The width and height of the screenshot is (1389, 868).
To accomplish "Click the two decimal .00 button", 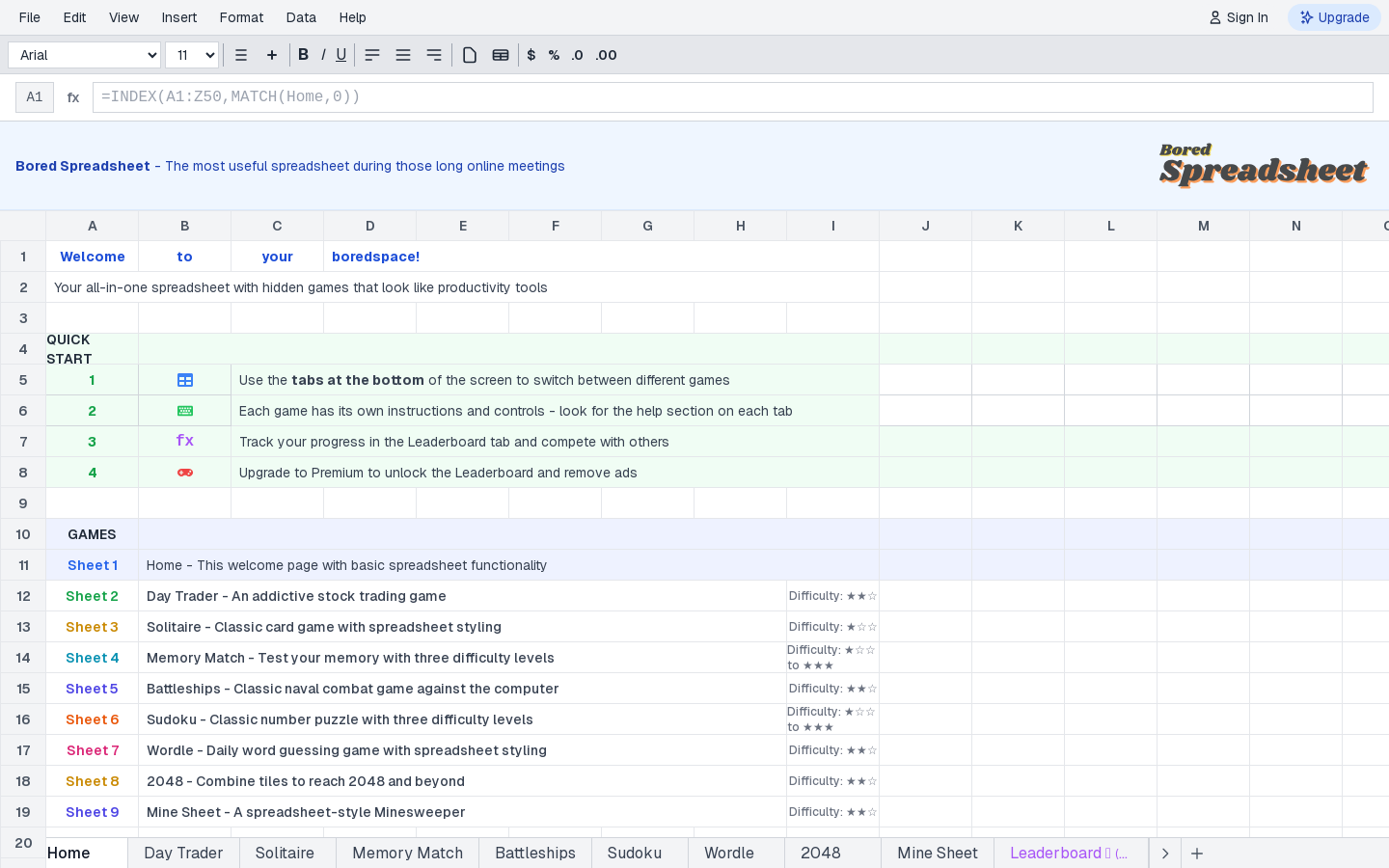I will 606,55.
